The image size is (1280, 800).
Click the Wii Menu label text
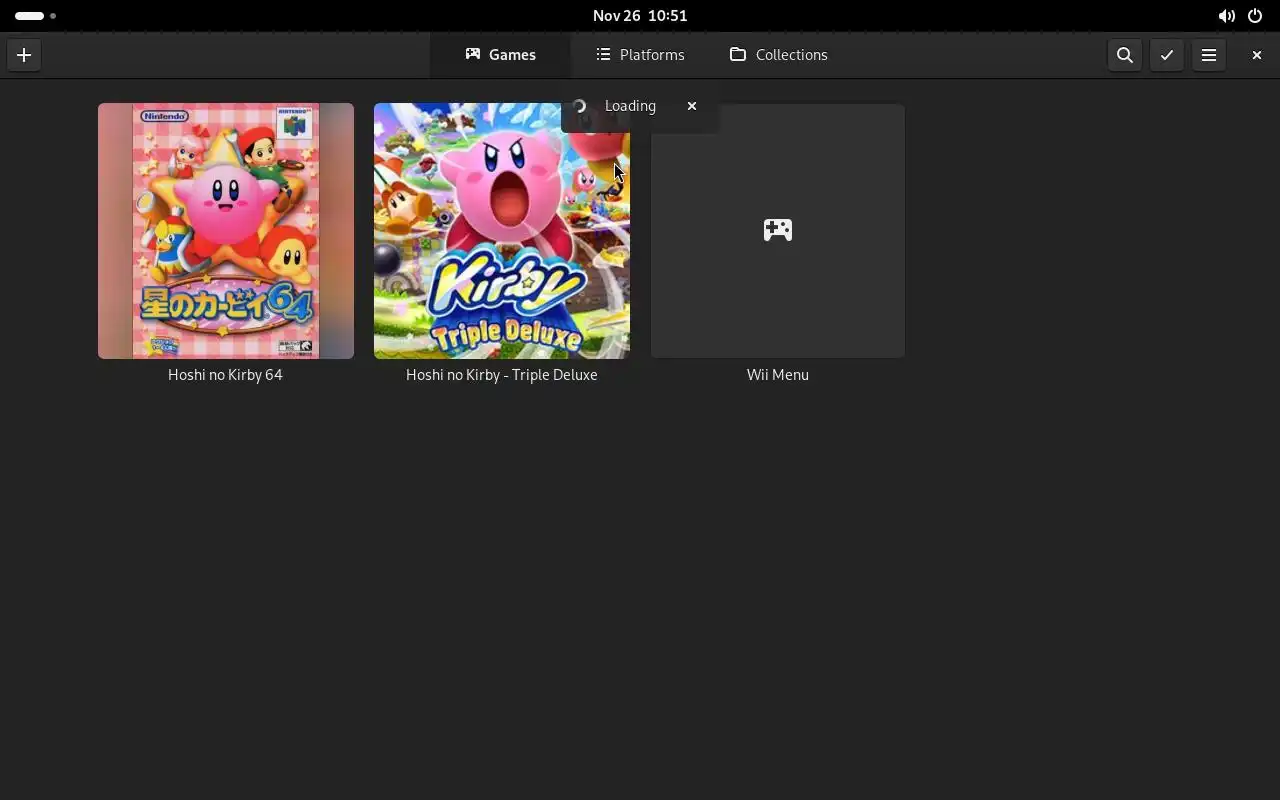[x=778, y=375]
